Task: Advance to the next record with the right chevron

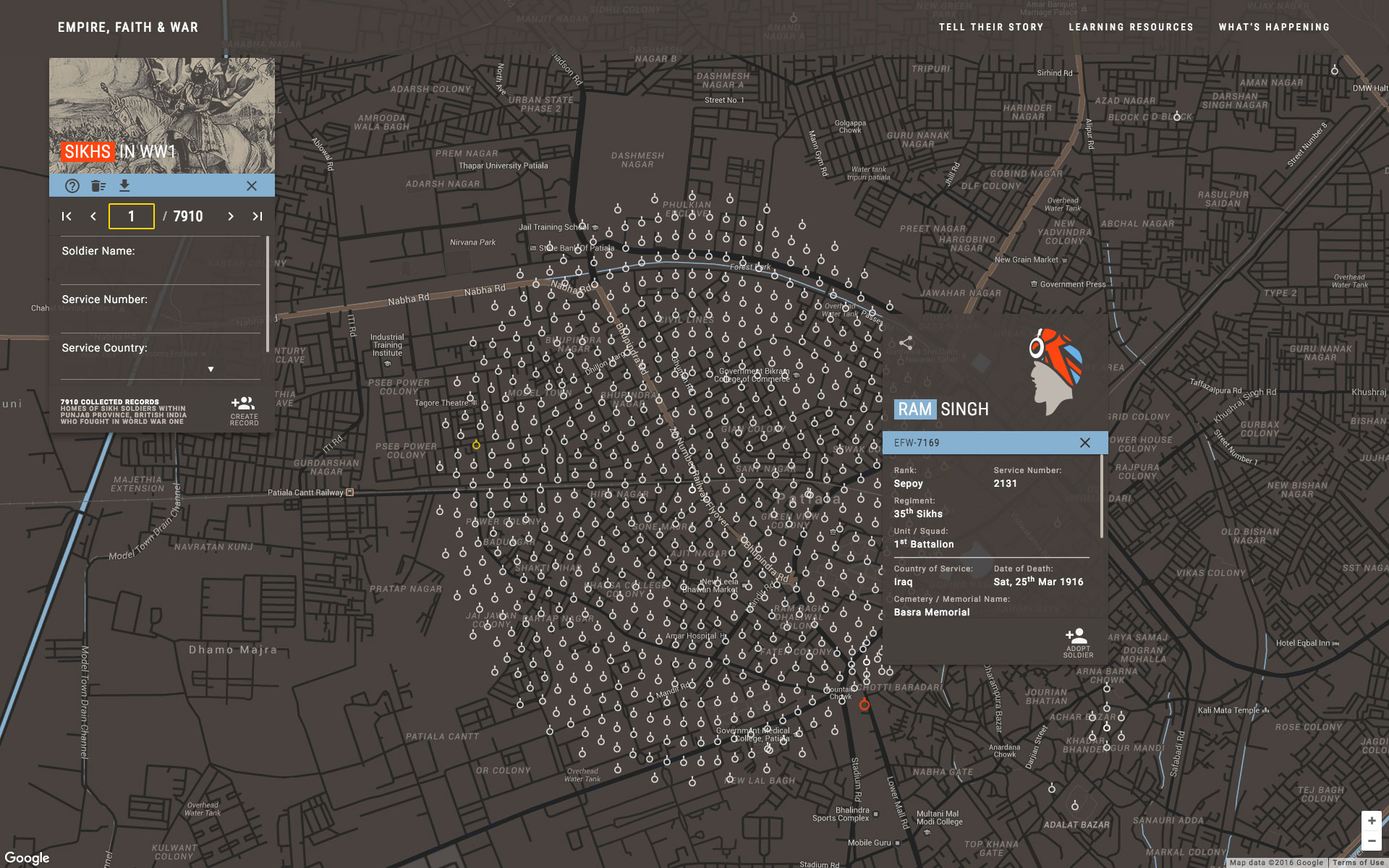Action: [x=231, y=216]
